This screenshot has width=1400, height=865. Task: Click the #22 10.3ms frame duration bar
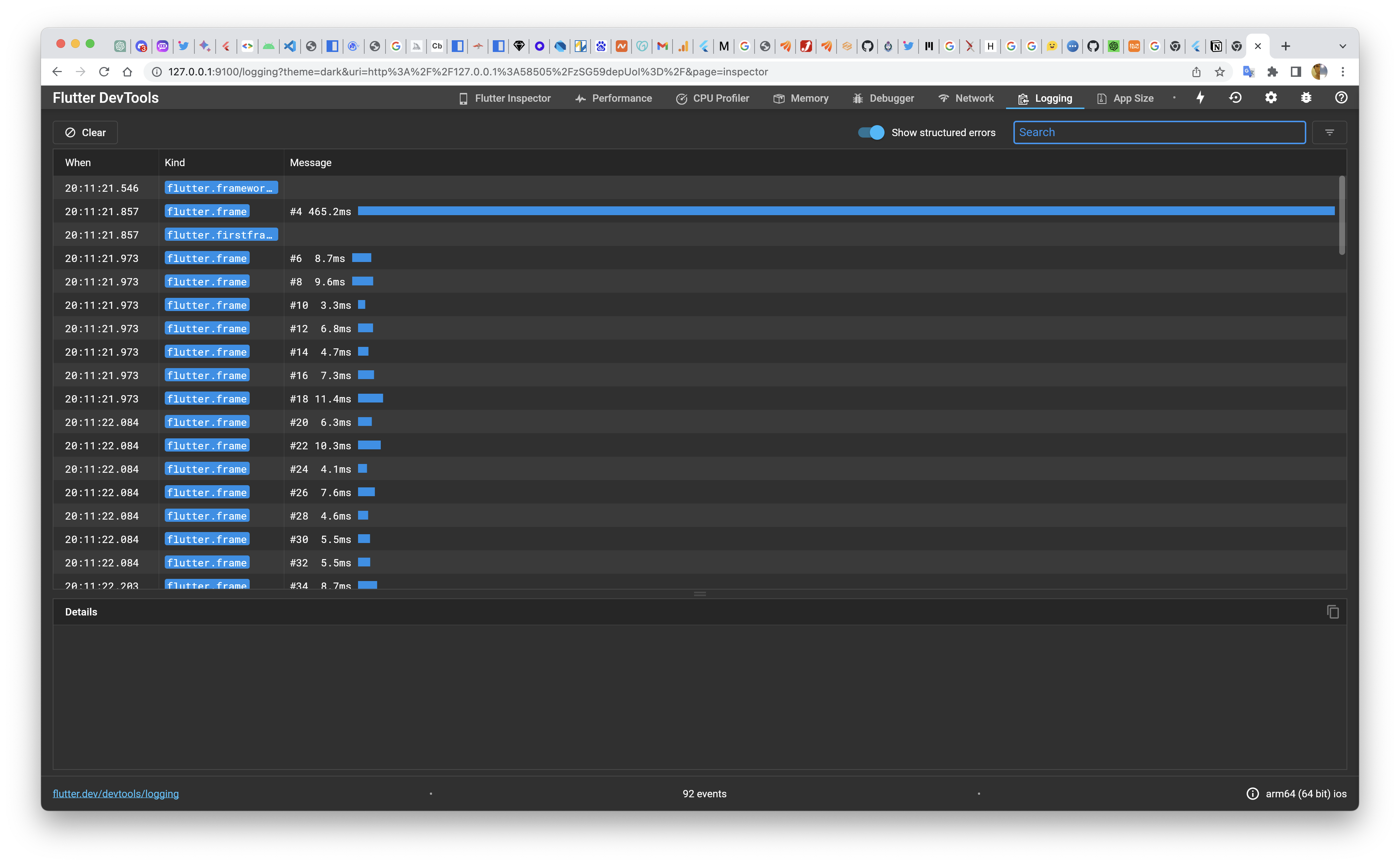(x=369, y=445)
